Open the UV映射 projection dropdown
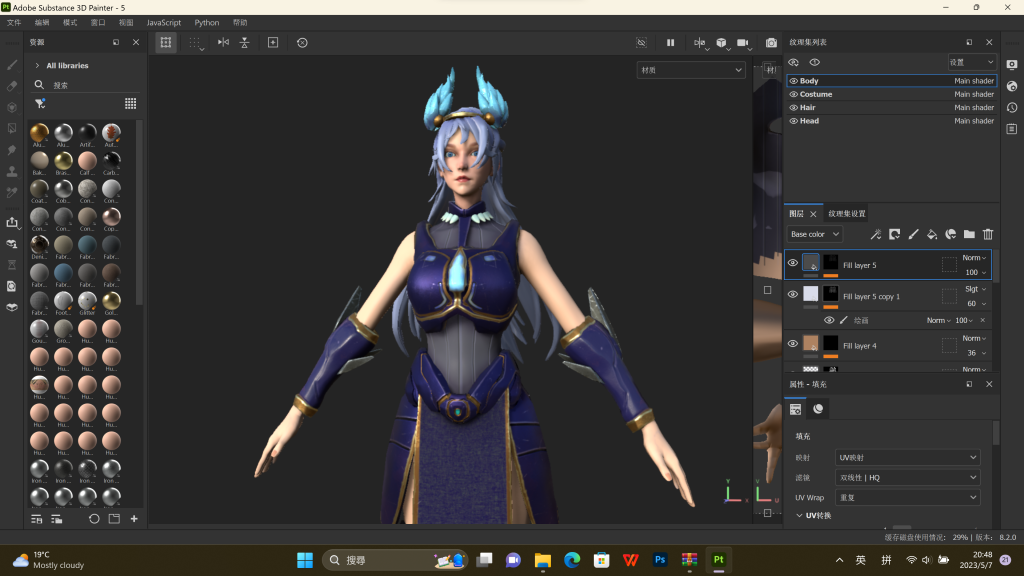This screenshot has width=1024, height=576. point(908,457)
